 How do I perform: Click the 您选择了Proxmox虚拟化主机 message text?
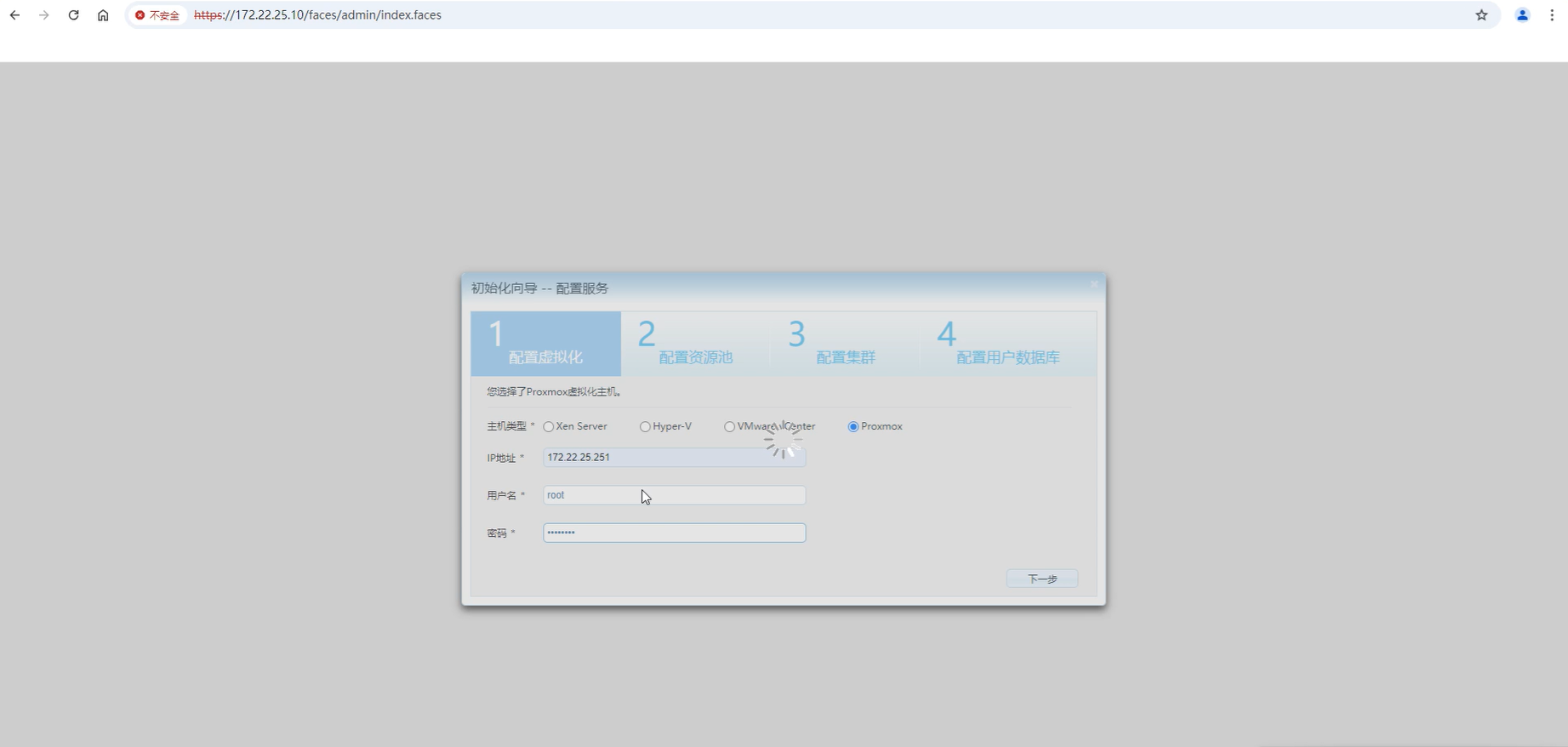[x=555, y=392]
